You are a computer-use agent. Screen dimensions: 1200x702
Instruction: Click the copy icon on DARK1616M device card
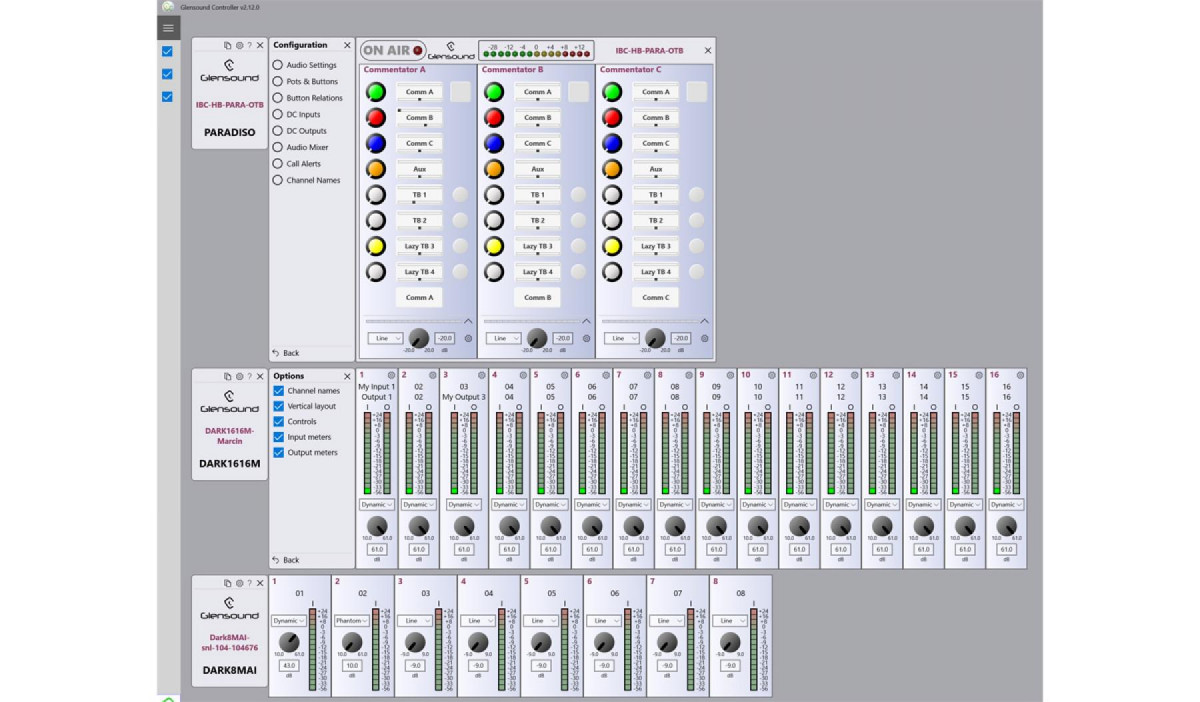point(228,376)
